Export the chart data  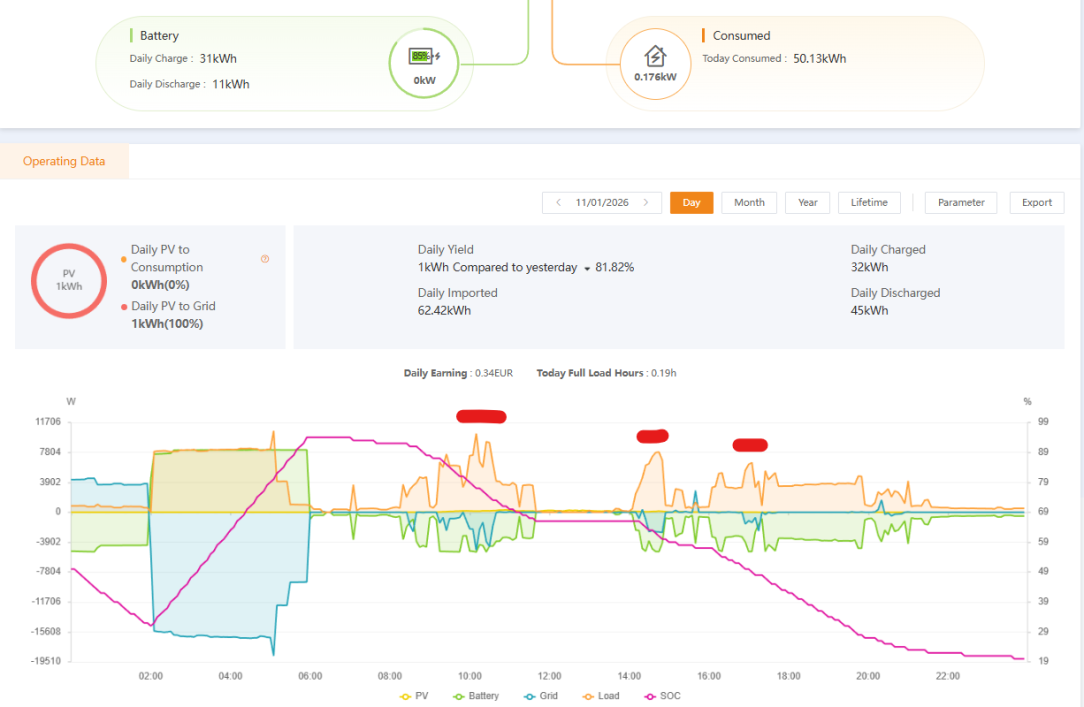(x=1036, y=202)
